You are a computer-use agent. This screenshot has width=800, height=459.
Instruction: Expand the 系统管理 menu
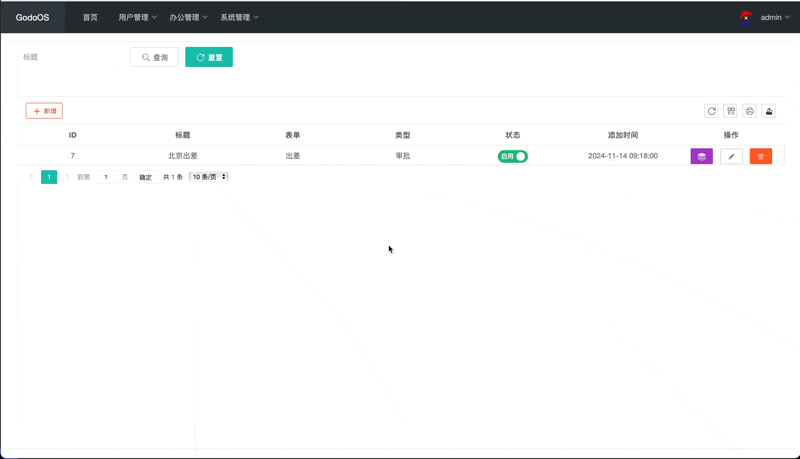pos(239,17)
